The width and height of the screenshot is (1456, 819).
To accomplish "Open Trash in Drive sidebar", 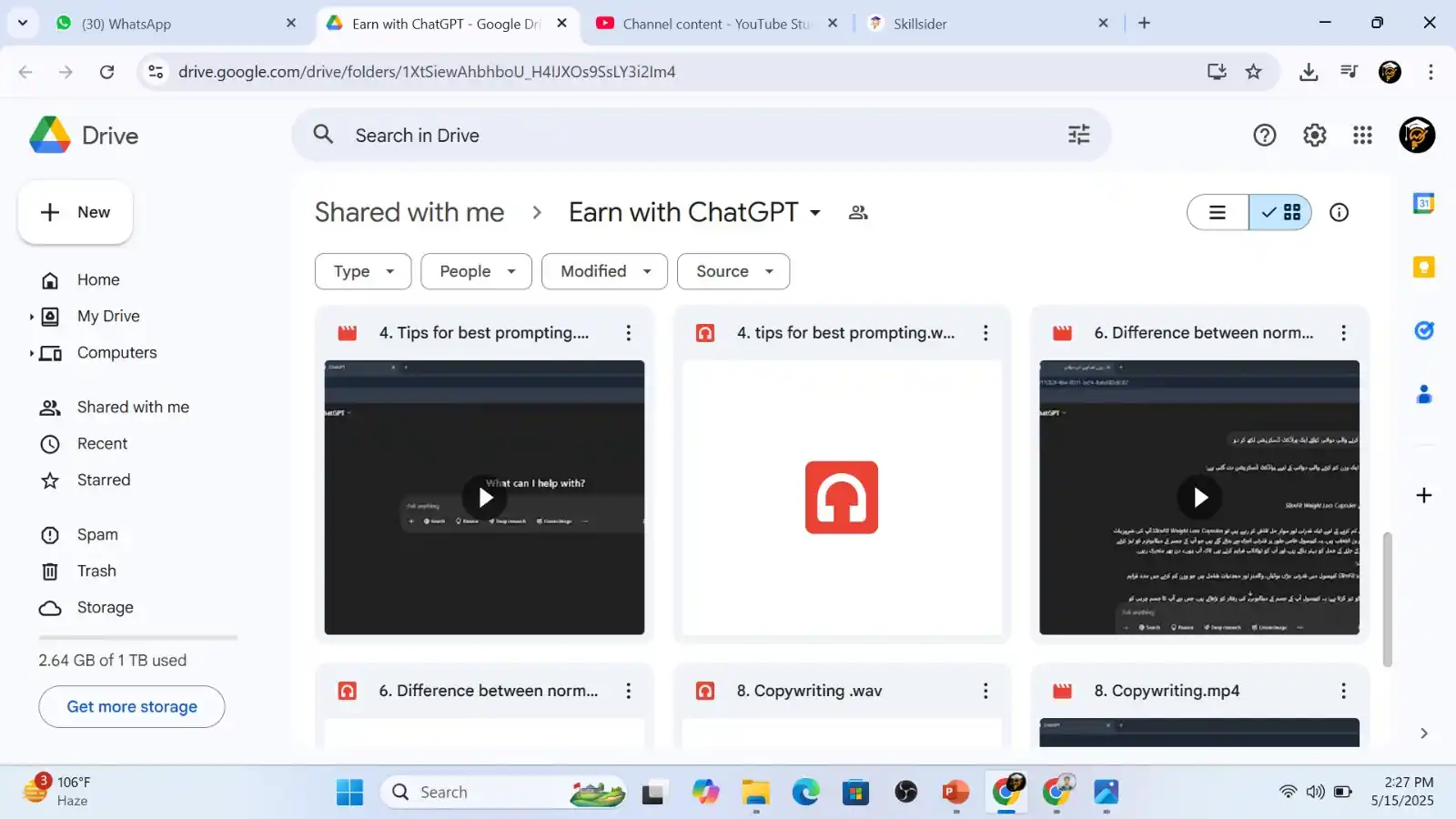I will (x=96, y=571).
